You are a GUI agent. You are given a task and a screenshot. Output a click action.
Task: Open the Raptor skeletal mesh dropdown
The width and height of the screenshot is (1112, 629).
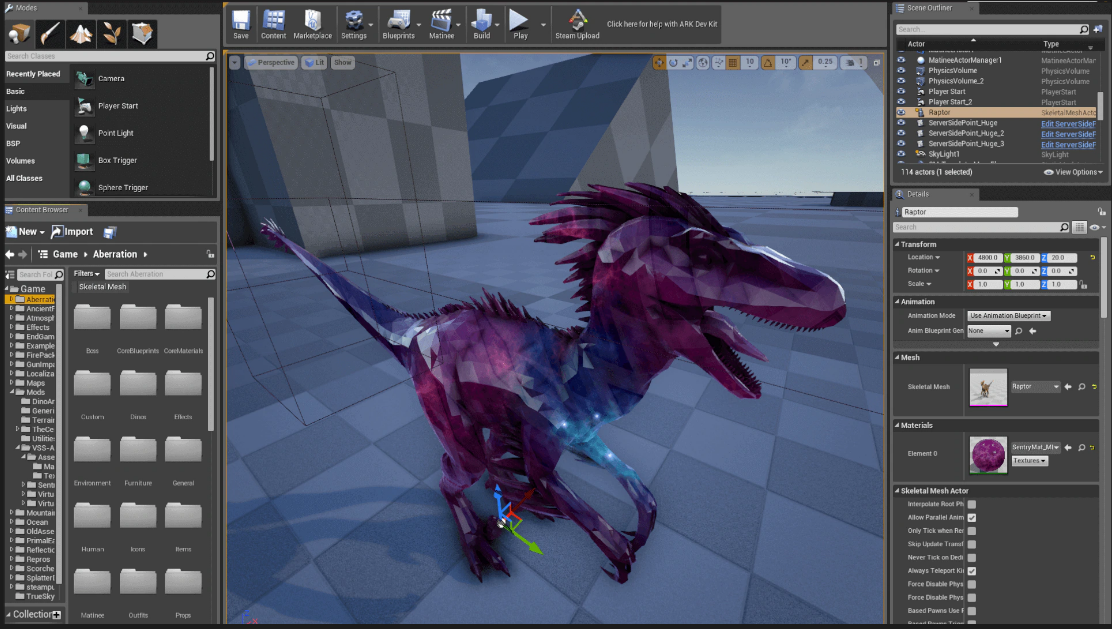[1035, 386]
